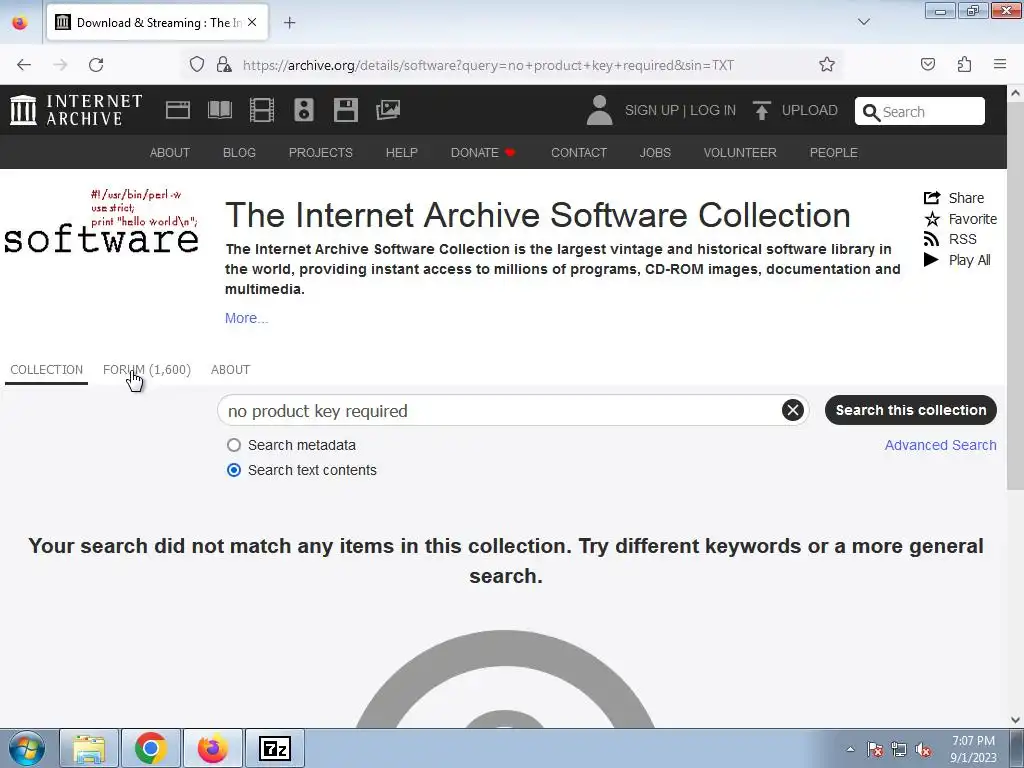Open DONATE in the navigation bar
This screenshot has width=1024, height=768.
point(483,153)
